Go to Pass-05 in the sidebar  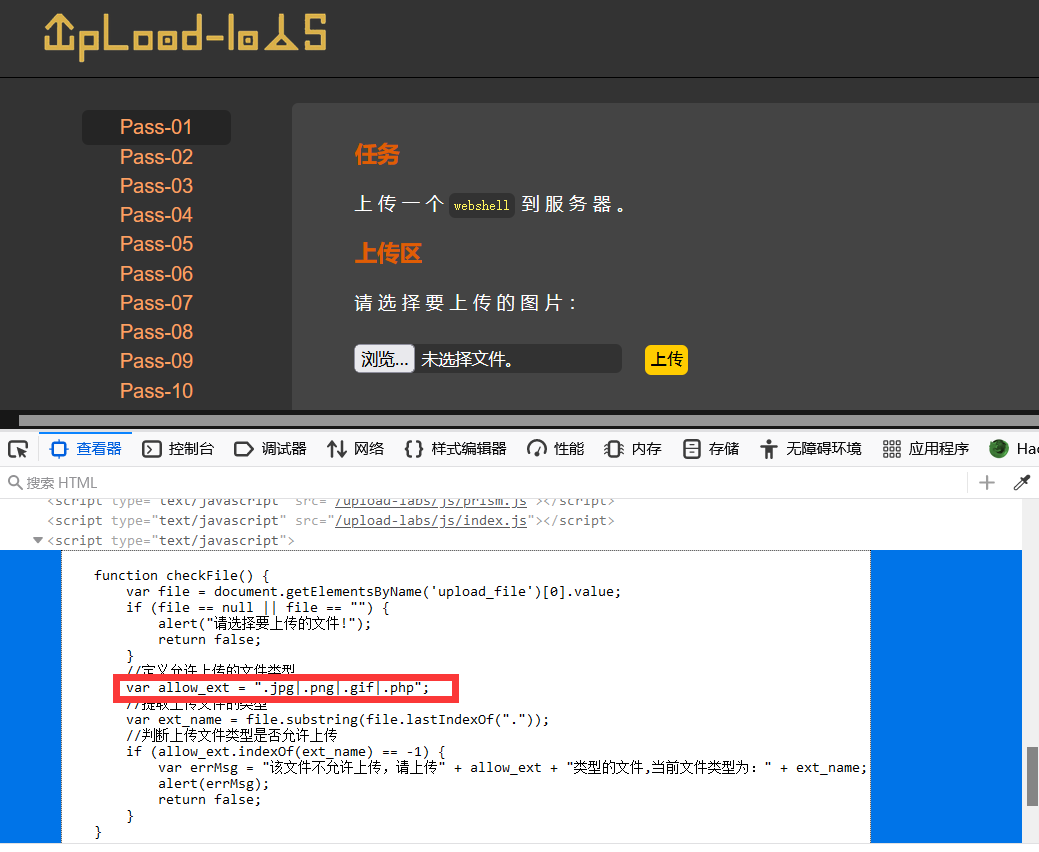coord(156,244)
